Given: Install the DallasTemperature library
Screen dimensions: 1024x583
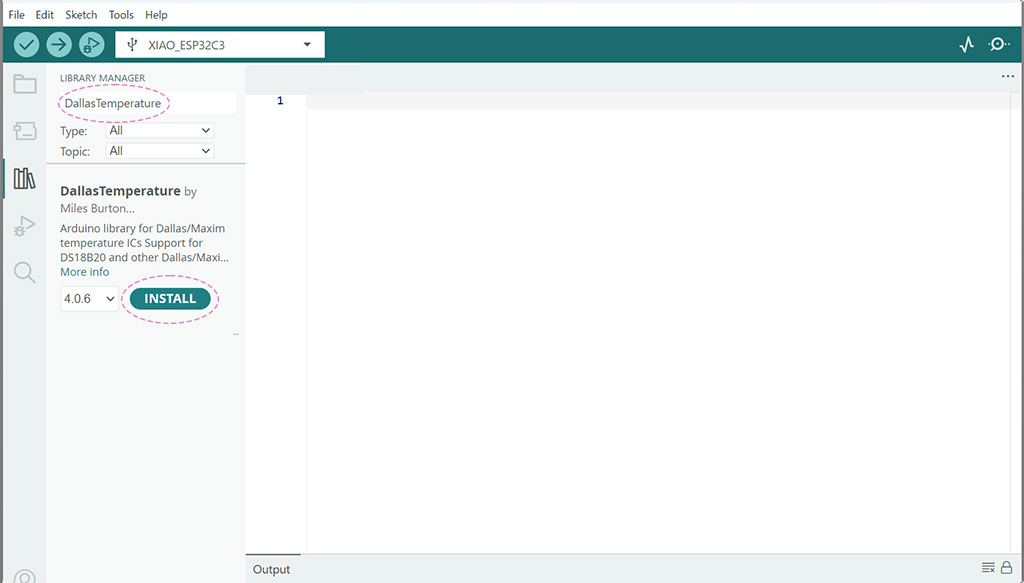Looking at the screenshot, I should point(170,299).
